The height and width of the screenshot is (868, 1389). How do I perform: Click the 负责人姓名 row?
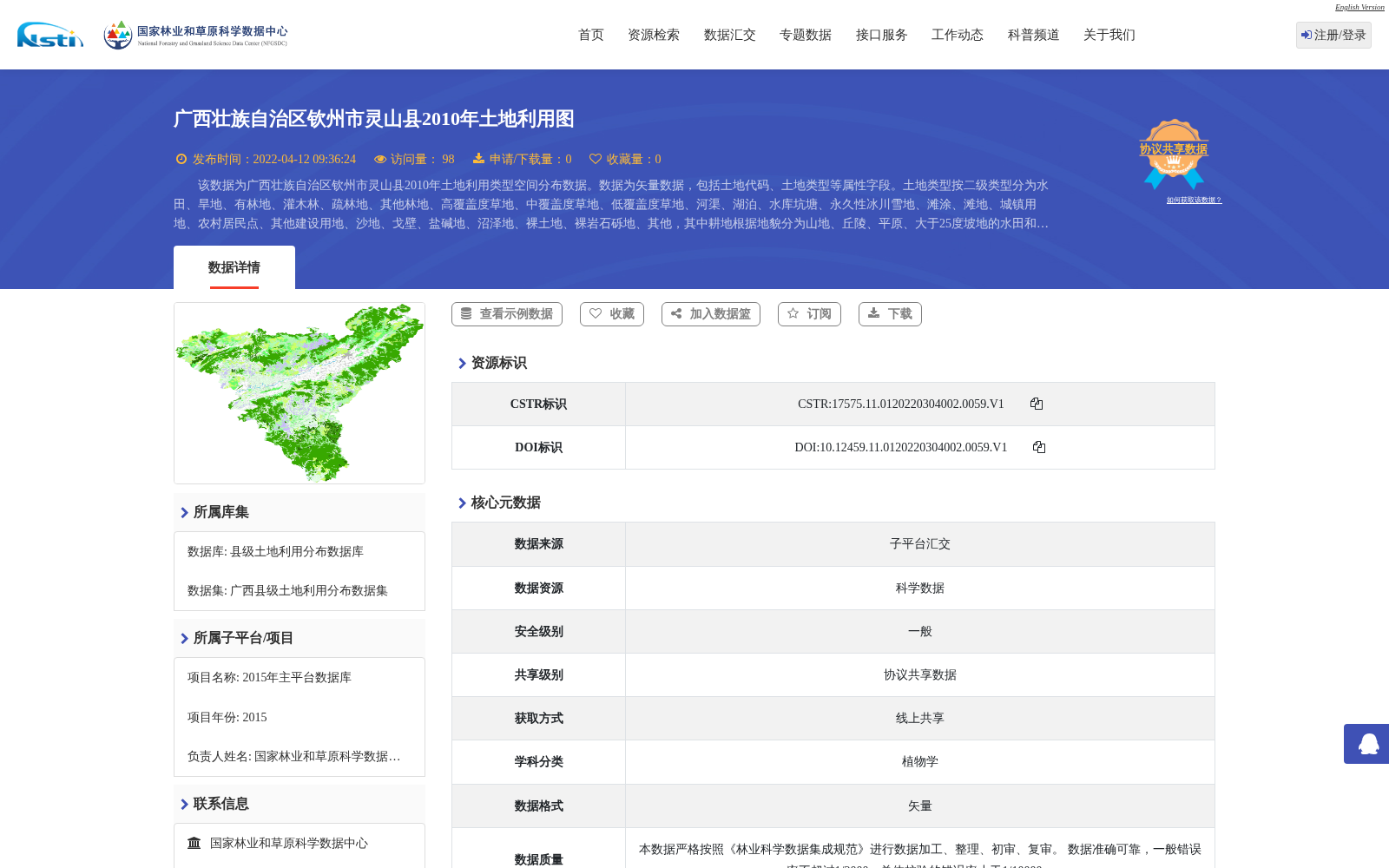tap(294, 757)
